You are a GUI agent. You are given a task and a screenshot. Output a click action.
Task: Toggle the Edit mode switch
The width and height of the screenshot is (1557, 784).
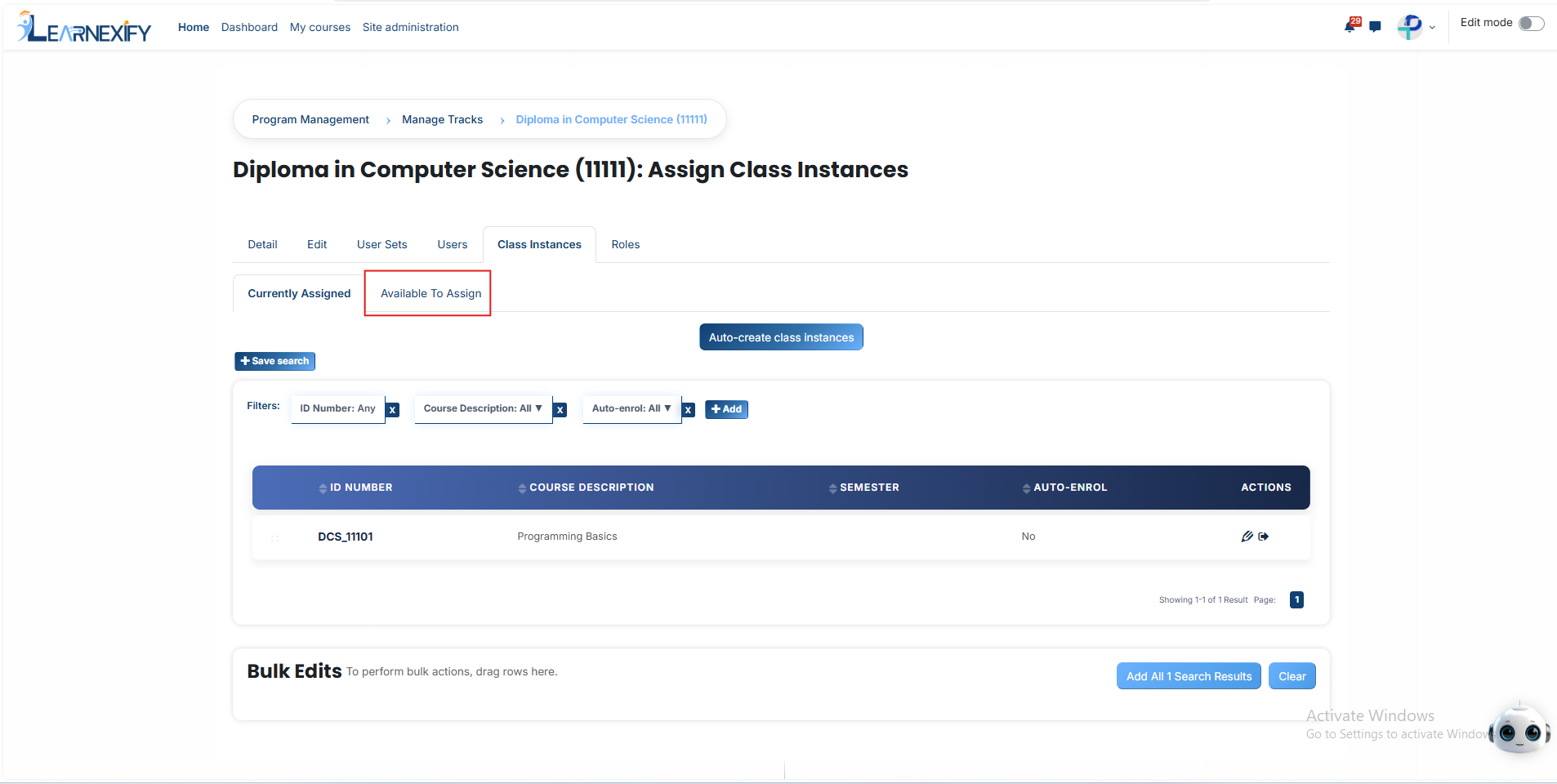[x=1531, y=23]
